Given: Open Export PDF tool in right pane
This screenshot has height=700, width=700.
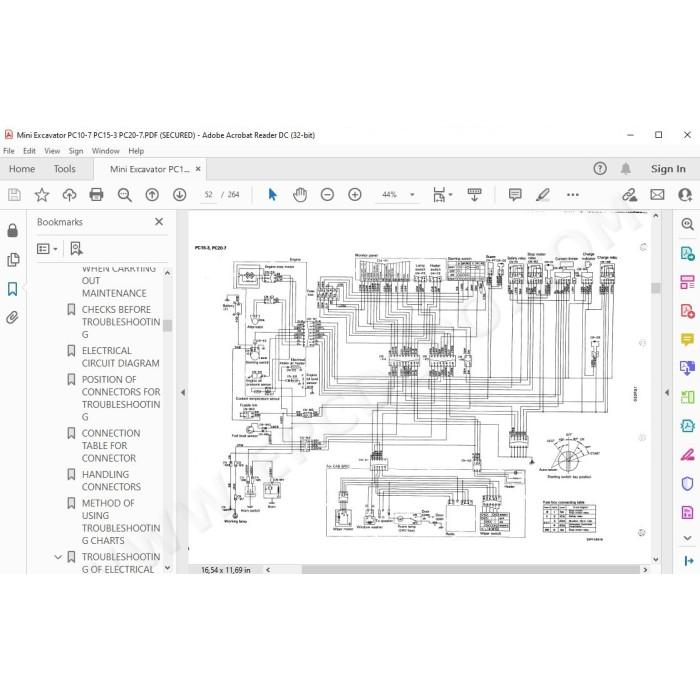Looking at the screenshot, I should [687, 253].
